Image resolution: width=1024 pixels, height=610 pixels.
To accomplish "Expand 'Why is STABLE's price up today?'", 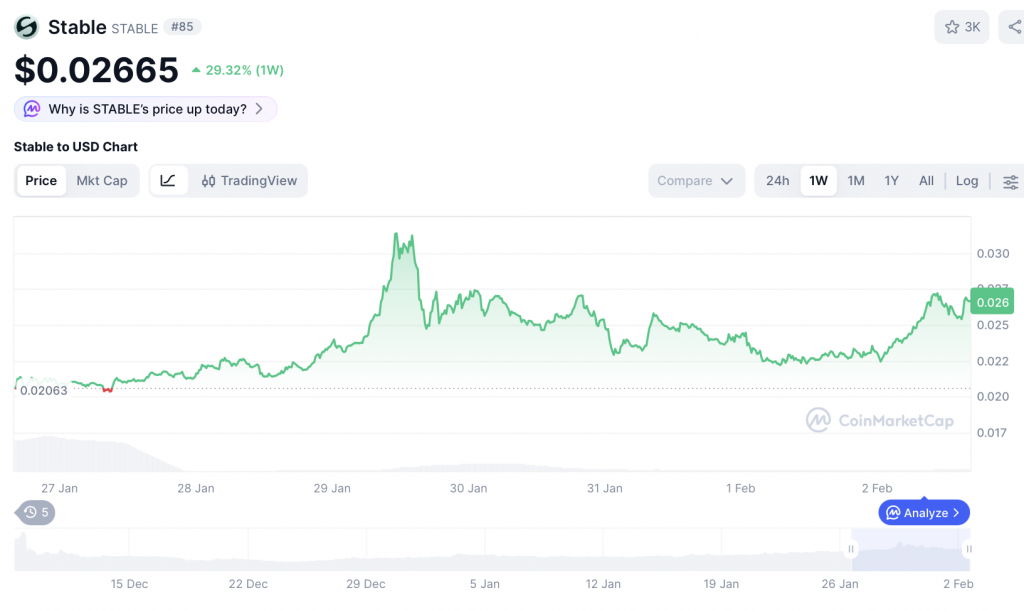I will coord(146,109).
